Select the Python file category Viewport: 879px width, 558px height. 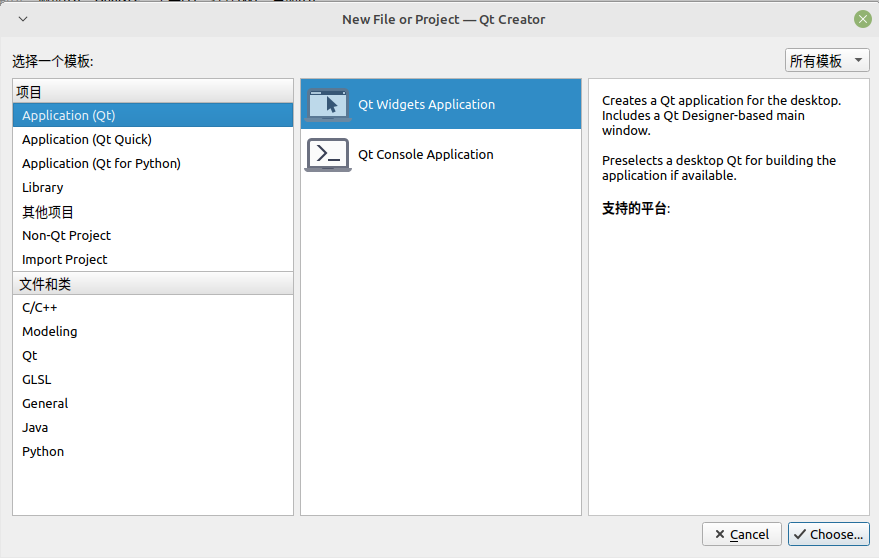[x=43, y=452]
